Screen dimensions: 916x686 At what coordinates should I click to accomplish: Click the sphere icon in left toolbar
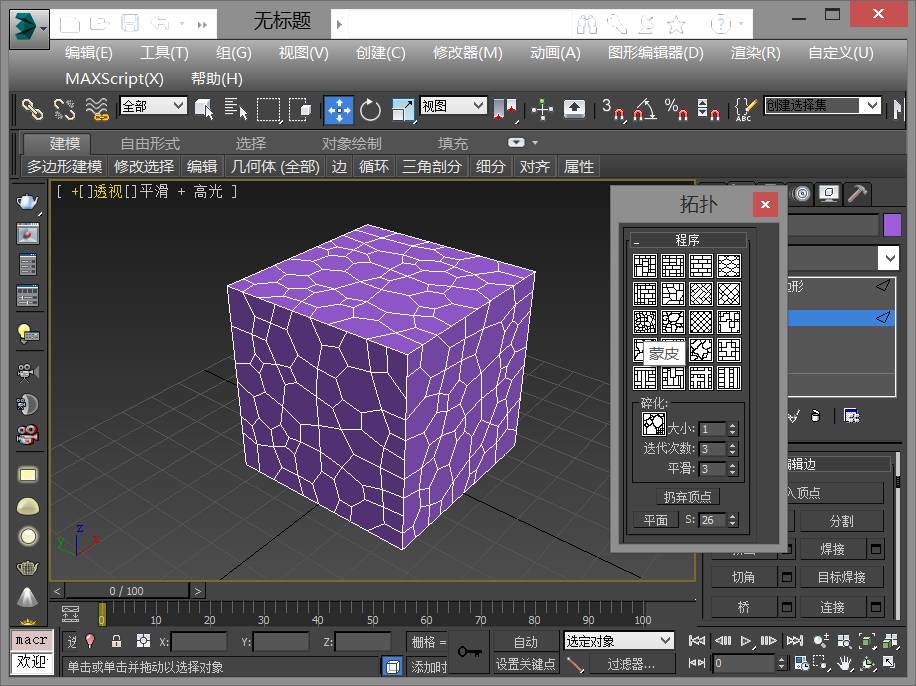pyautogui.click(x=27, y=536)
